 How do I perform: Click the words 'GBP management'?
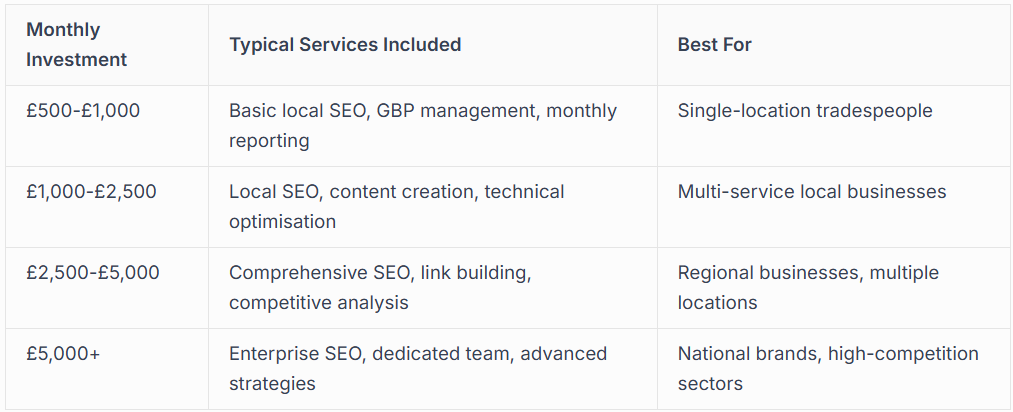pyautogui.click(x=457, y=111)
